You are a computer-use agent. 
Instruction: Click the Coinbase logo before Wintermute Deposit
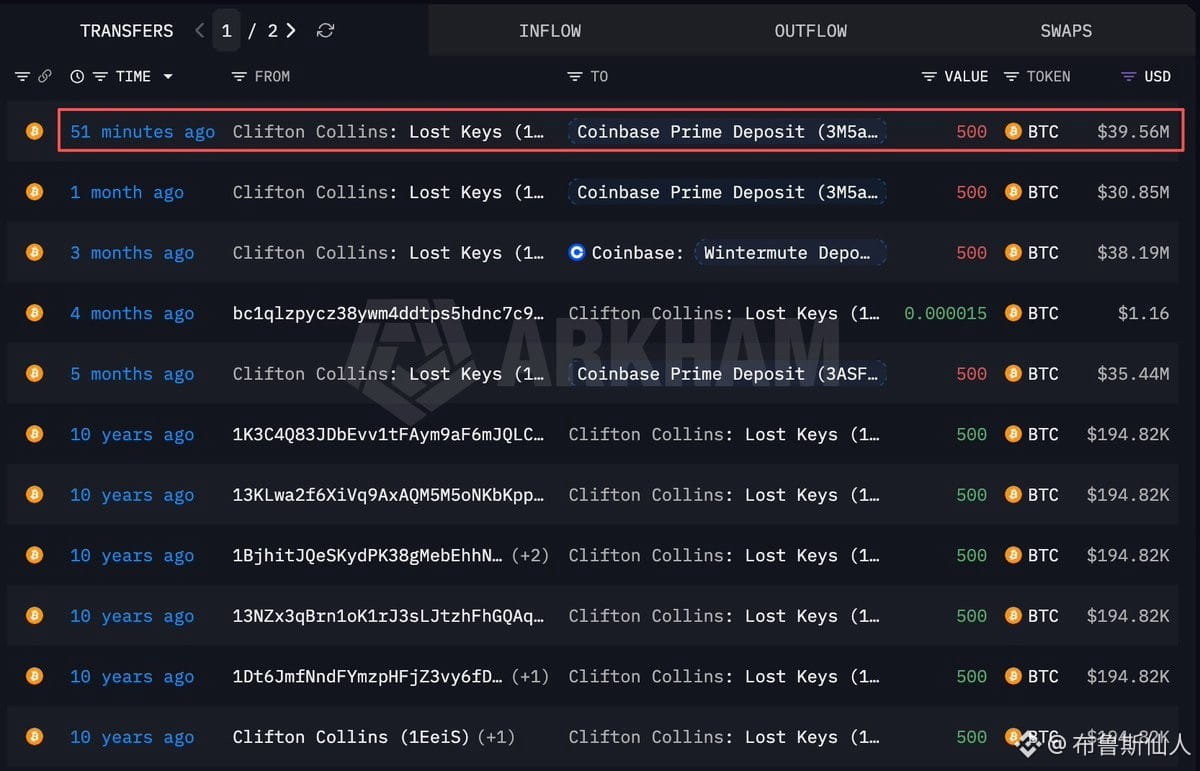click(x=577, y=253)
